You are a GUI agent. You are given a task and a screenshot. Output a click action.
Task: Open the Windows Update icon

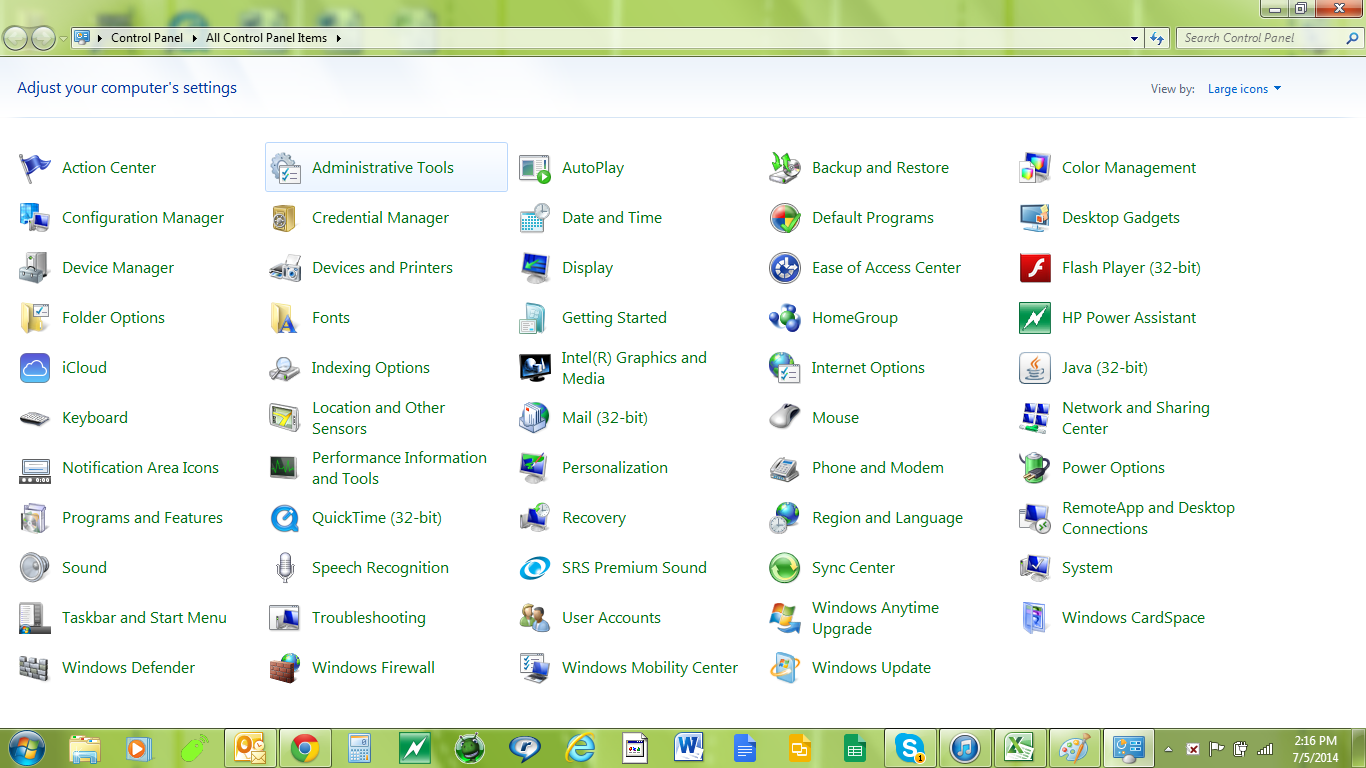(x=785, y=668)
